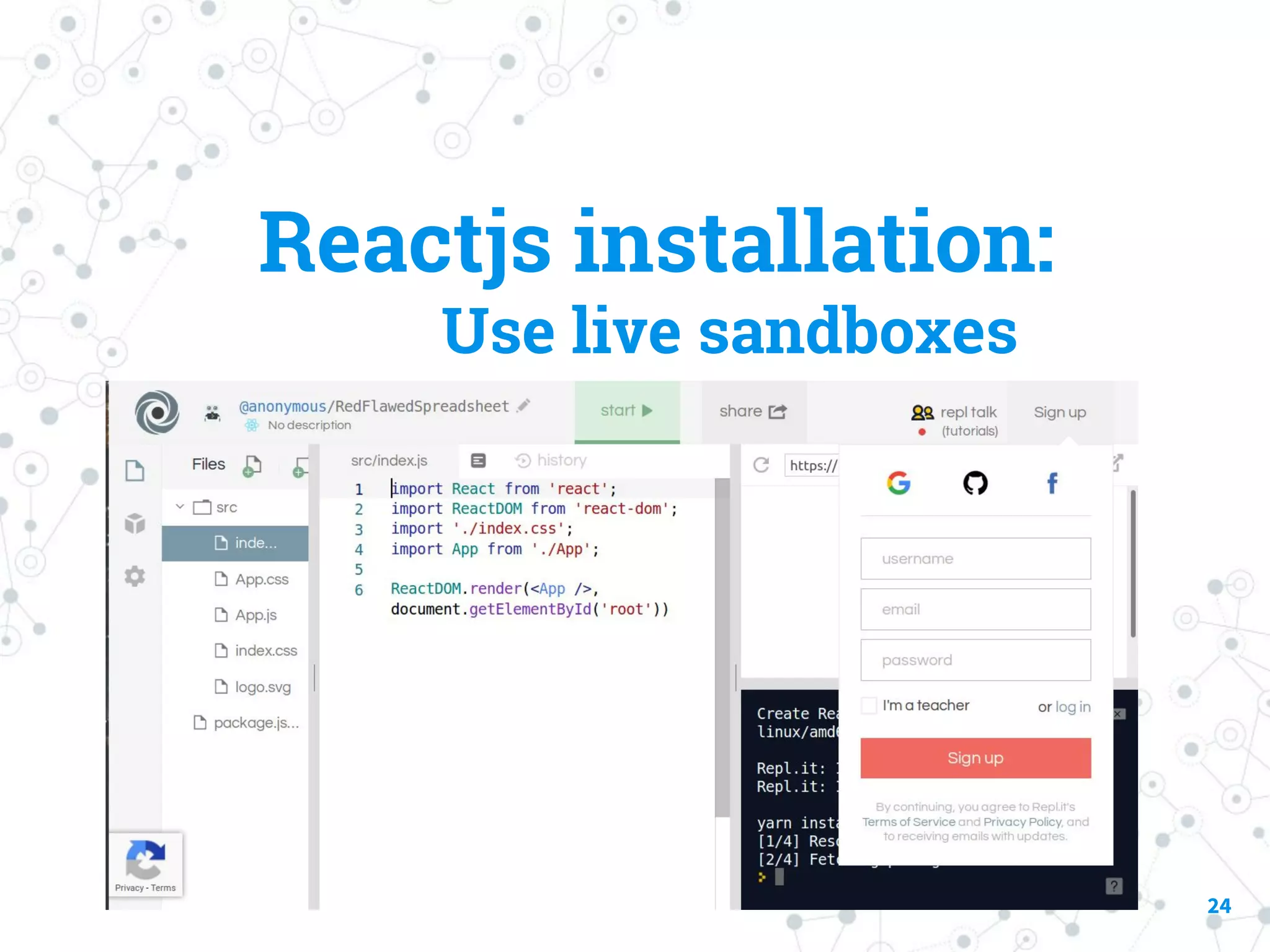Place cursor on line 1 import React
This screenshot has height=952, width=1270.
click(504, 489)
